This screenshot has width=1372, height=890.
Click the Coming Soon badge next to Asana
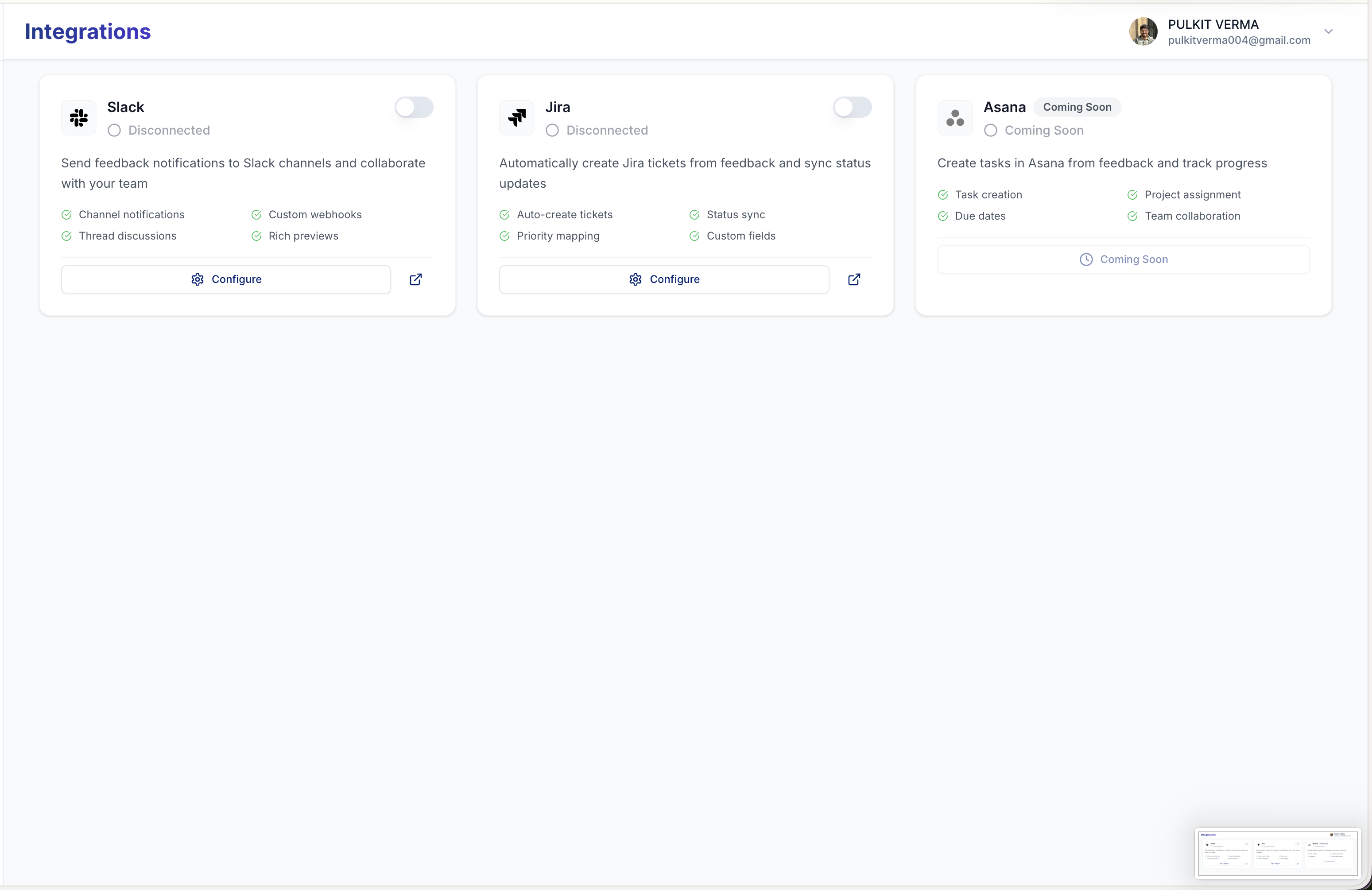(1077, 107)
